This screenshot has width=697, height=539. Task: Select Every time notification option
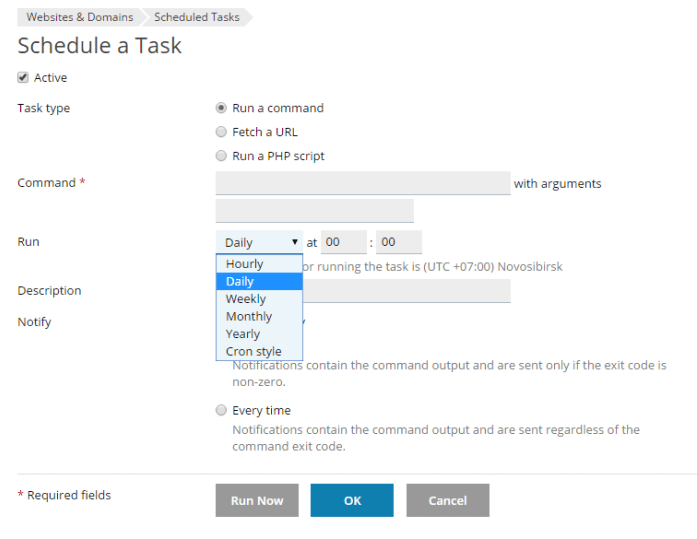(221, 410)
